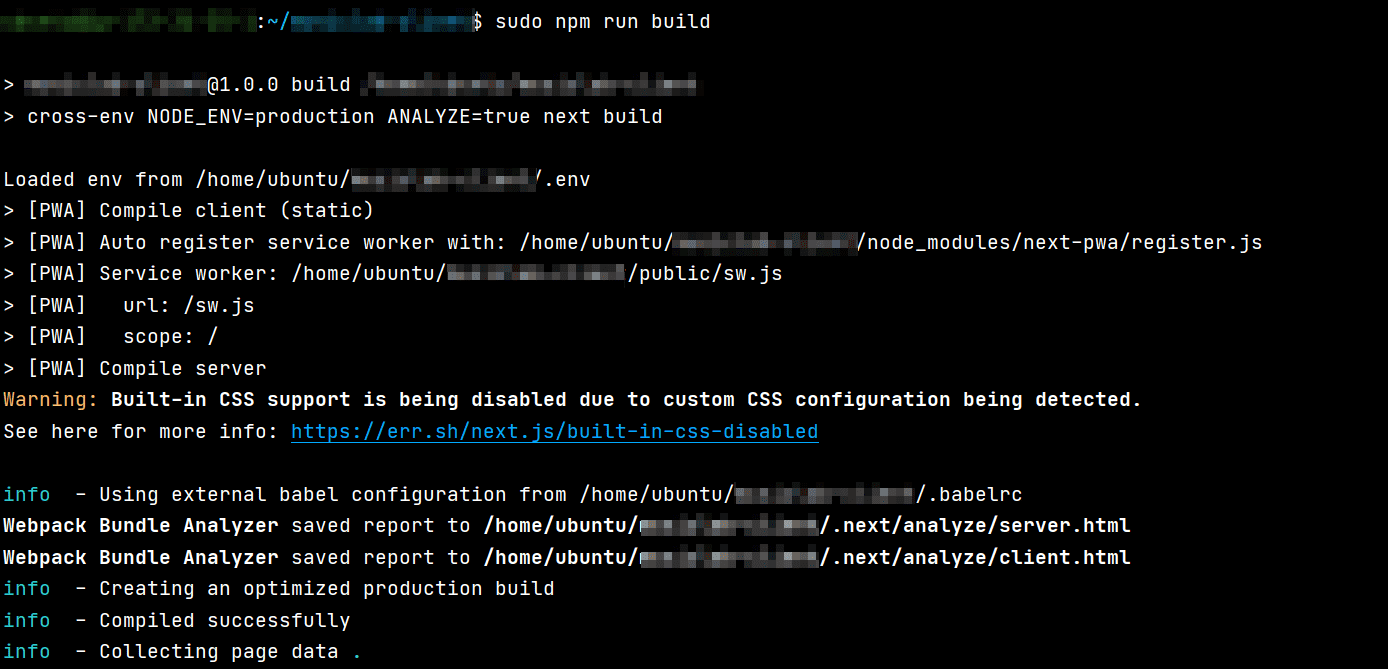This screenshot has width=1388, height=669.
Task: Click the '[PWA] Compile server' line
Action: point(147,369)
